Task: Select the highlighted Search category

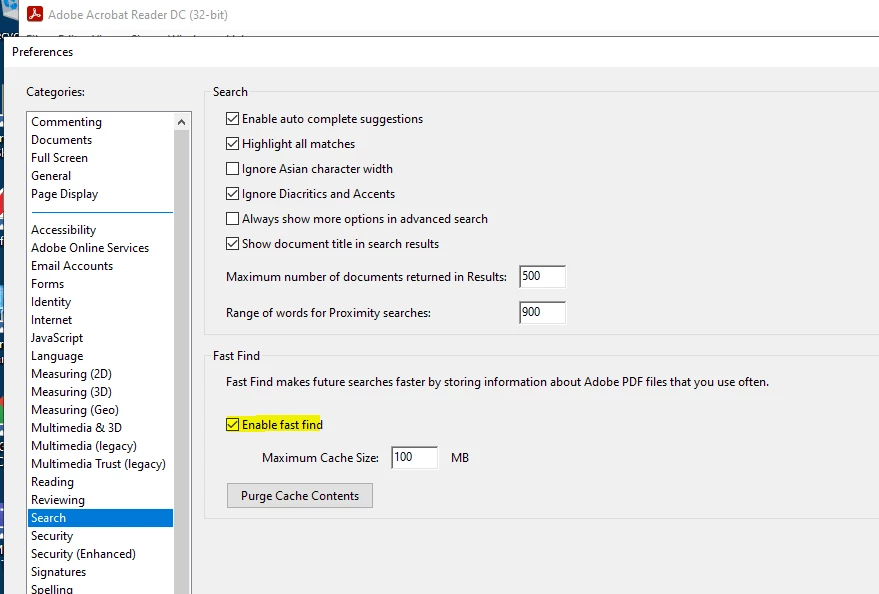Action: point(100,518)
